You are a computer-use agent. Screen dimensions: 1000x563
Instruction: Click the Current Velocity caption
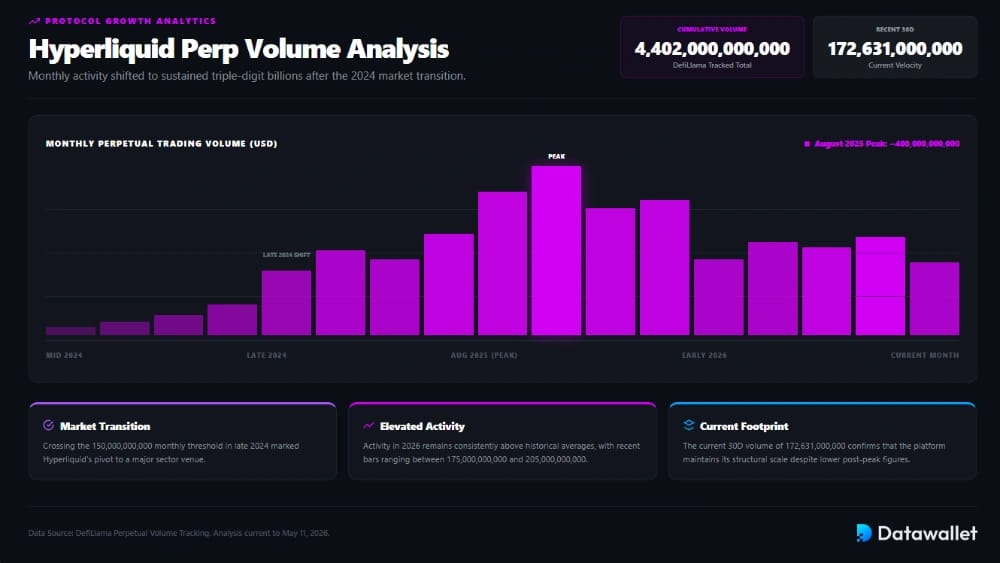(x=895, y=65)
